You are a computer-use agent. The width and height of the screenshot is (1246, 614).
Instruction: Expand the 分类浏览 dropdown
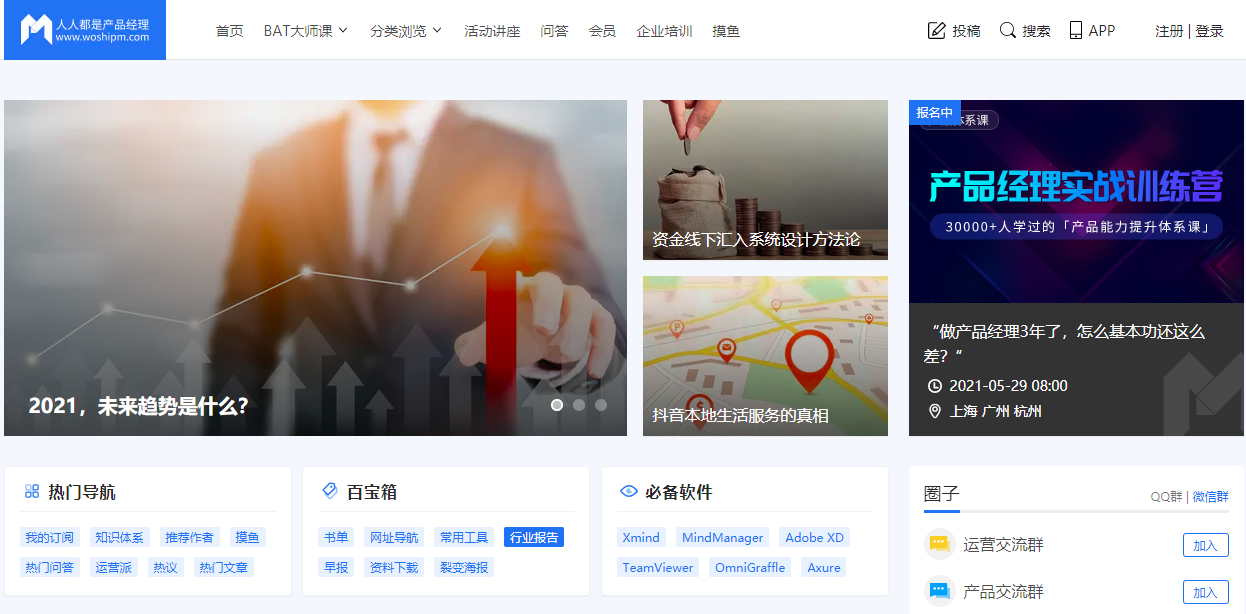click(406, 31)
